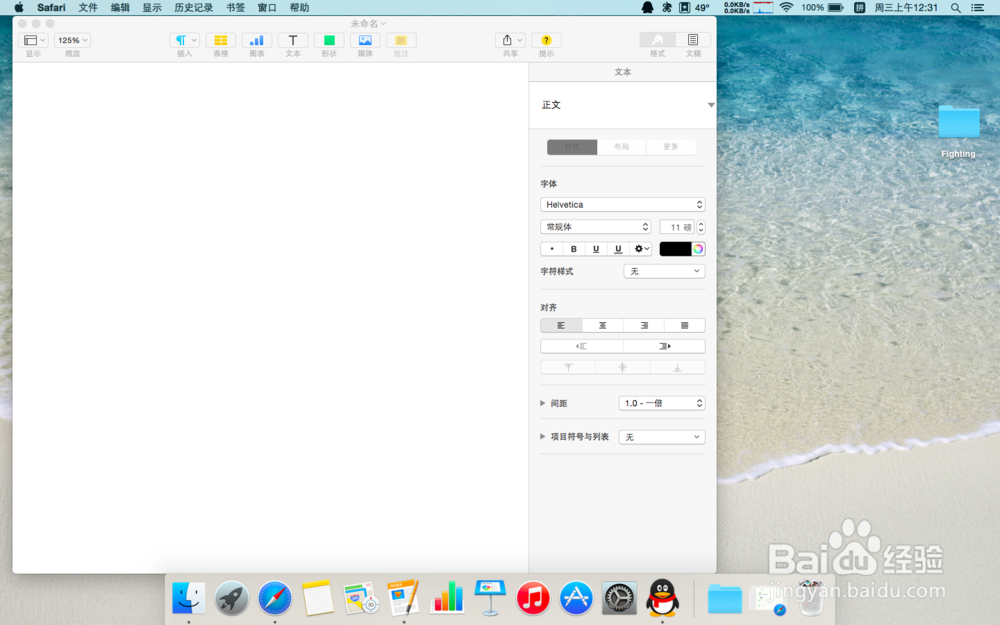The image size is (1000, 625).
Task: Open the color wheel picker
Action: tap(698, 249)
